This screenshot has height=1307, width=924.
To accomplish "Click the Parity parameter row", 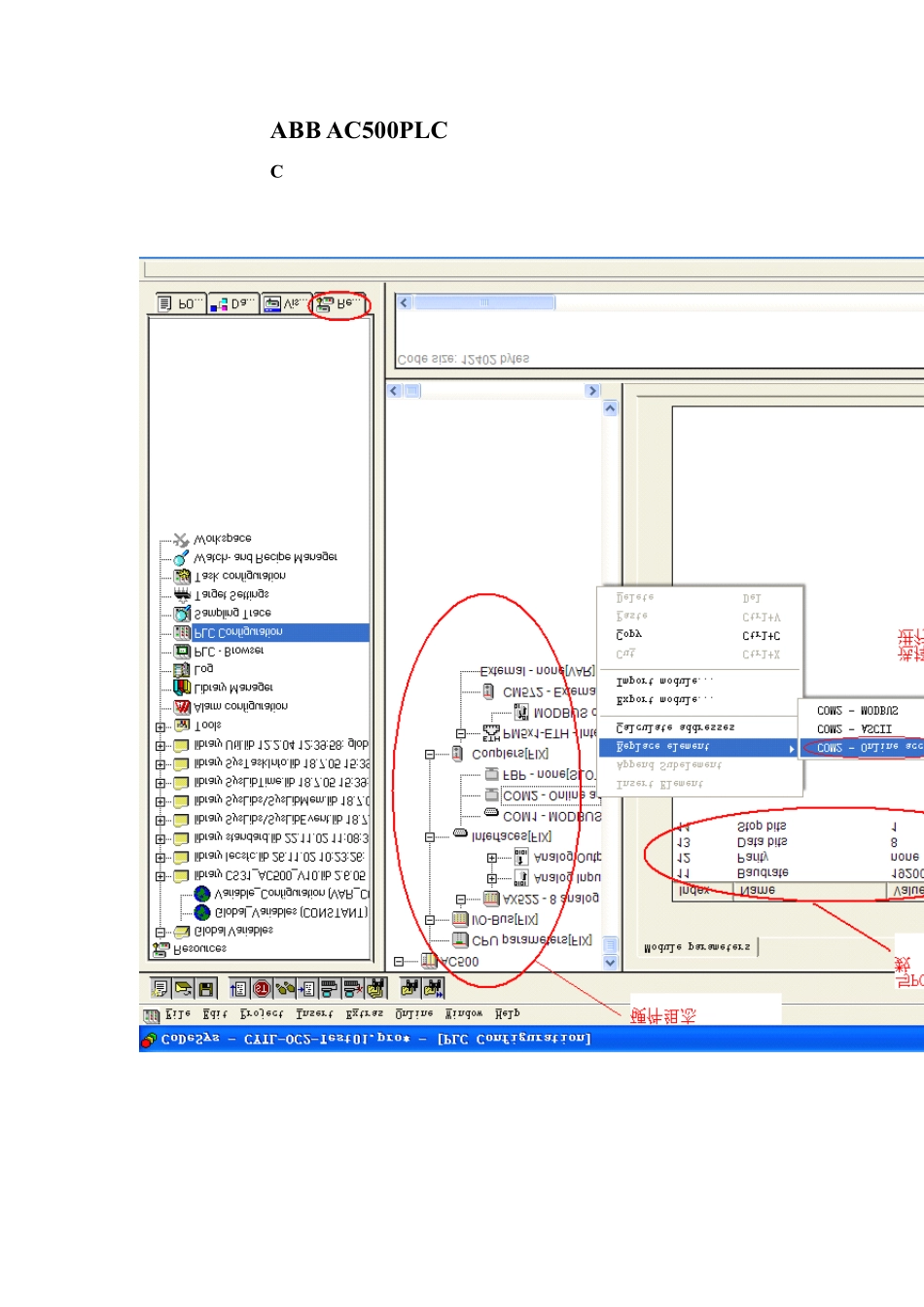I will [x=800, y=858].
